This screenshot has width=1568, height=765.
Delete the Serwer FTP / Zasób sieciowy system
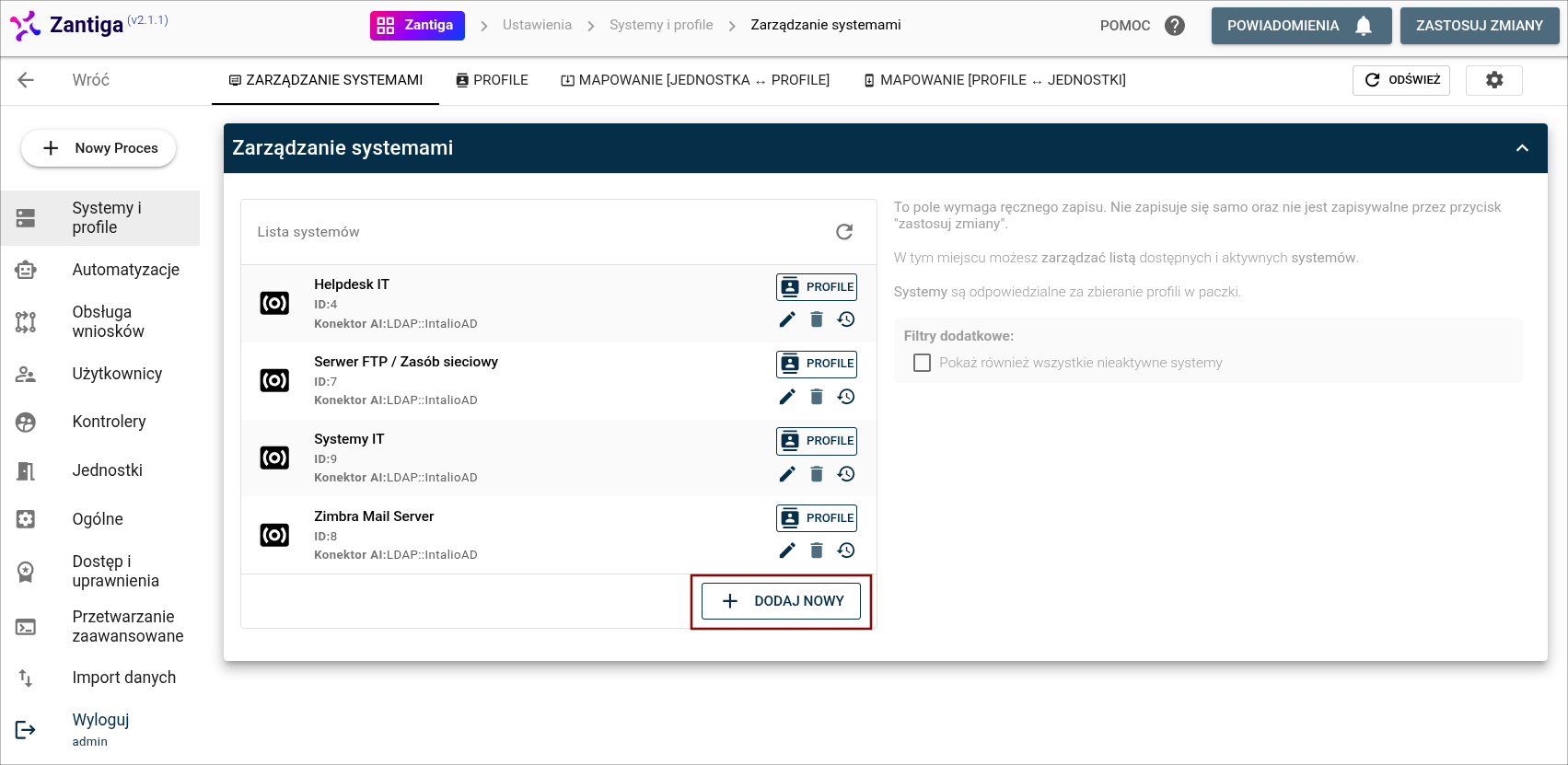[x=817, y=397]
